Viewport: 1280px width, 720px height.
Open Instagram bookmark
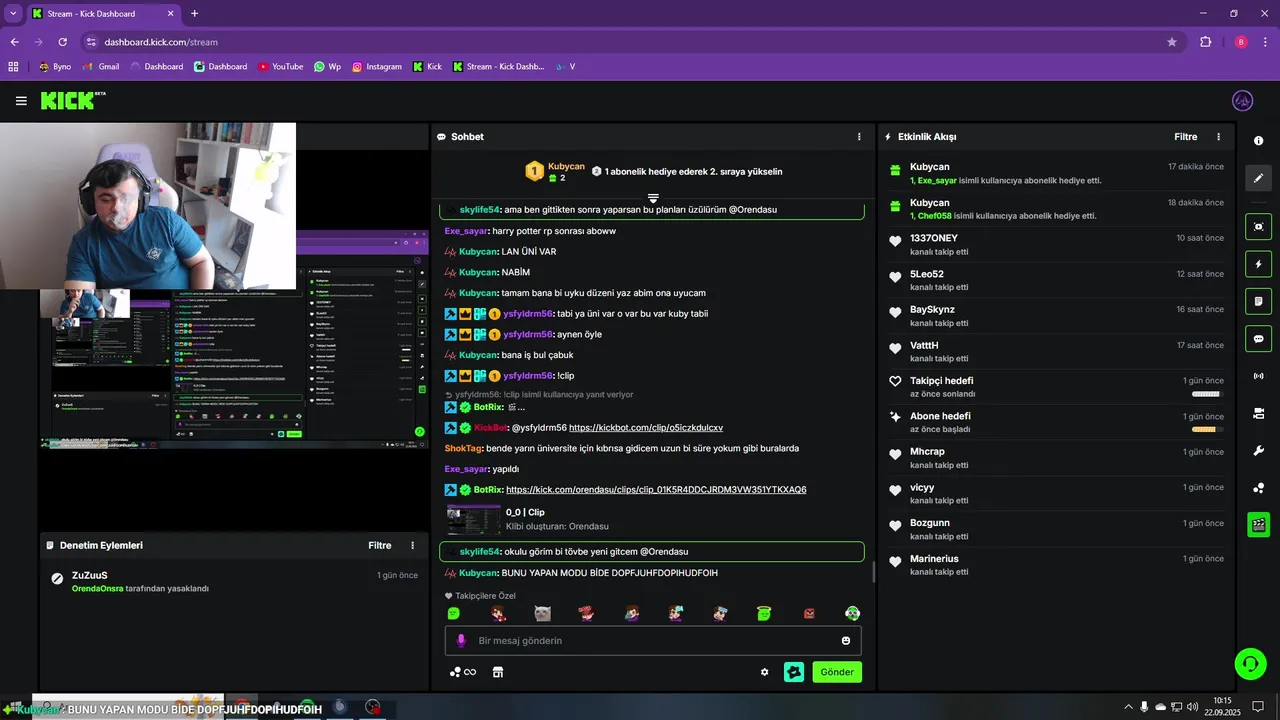click(376, 67)
